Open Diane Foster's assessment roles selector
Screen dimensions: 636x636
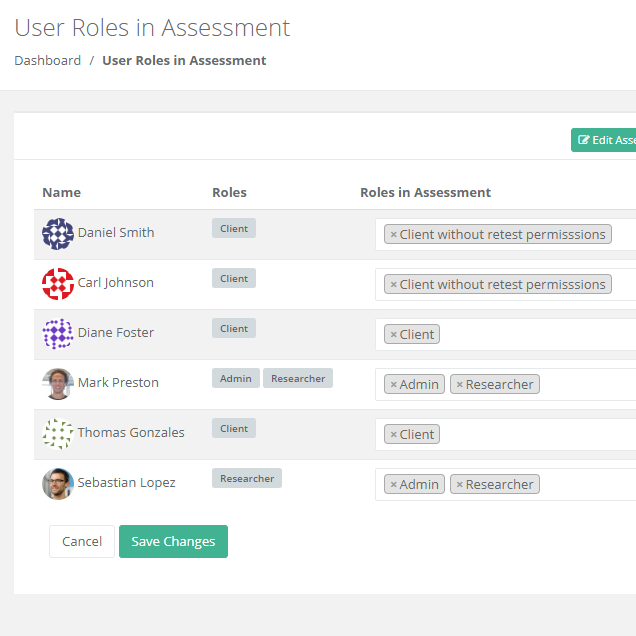(505, 335)
